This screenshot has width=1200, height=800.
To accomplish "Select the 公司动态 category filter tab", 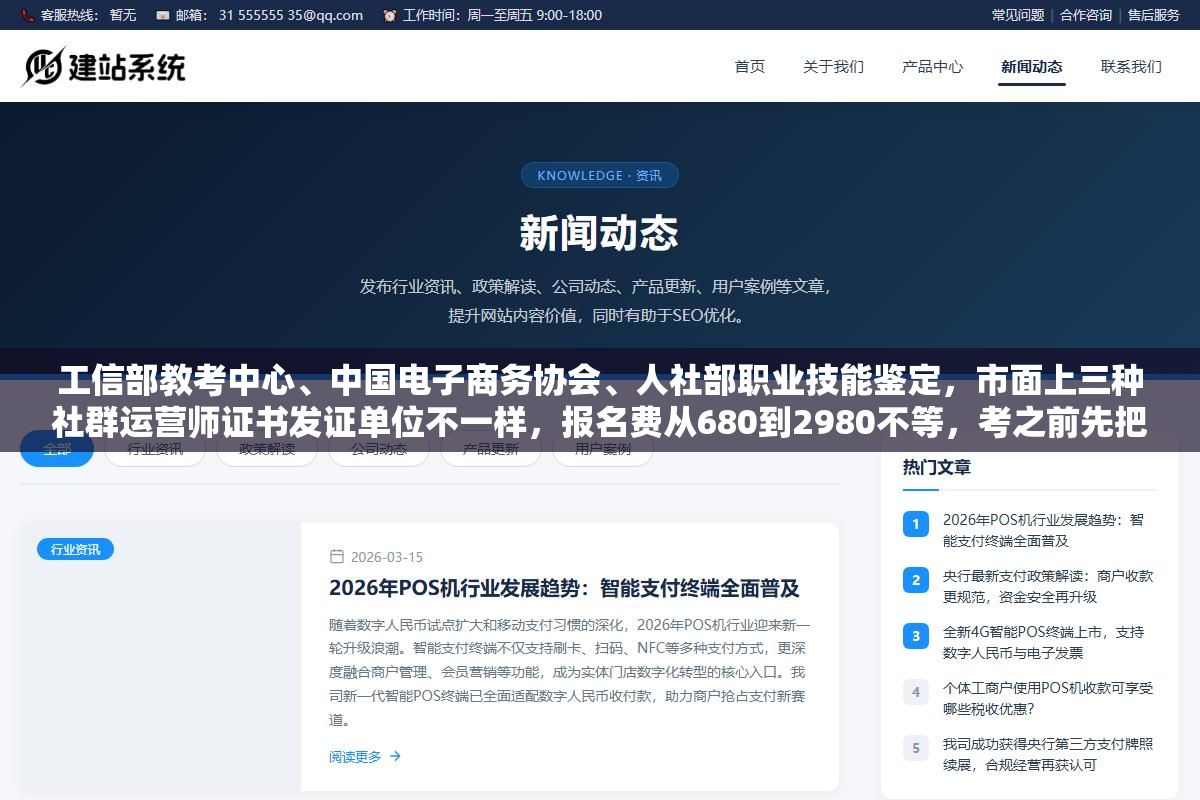I will click(379, 449).
